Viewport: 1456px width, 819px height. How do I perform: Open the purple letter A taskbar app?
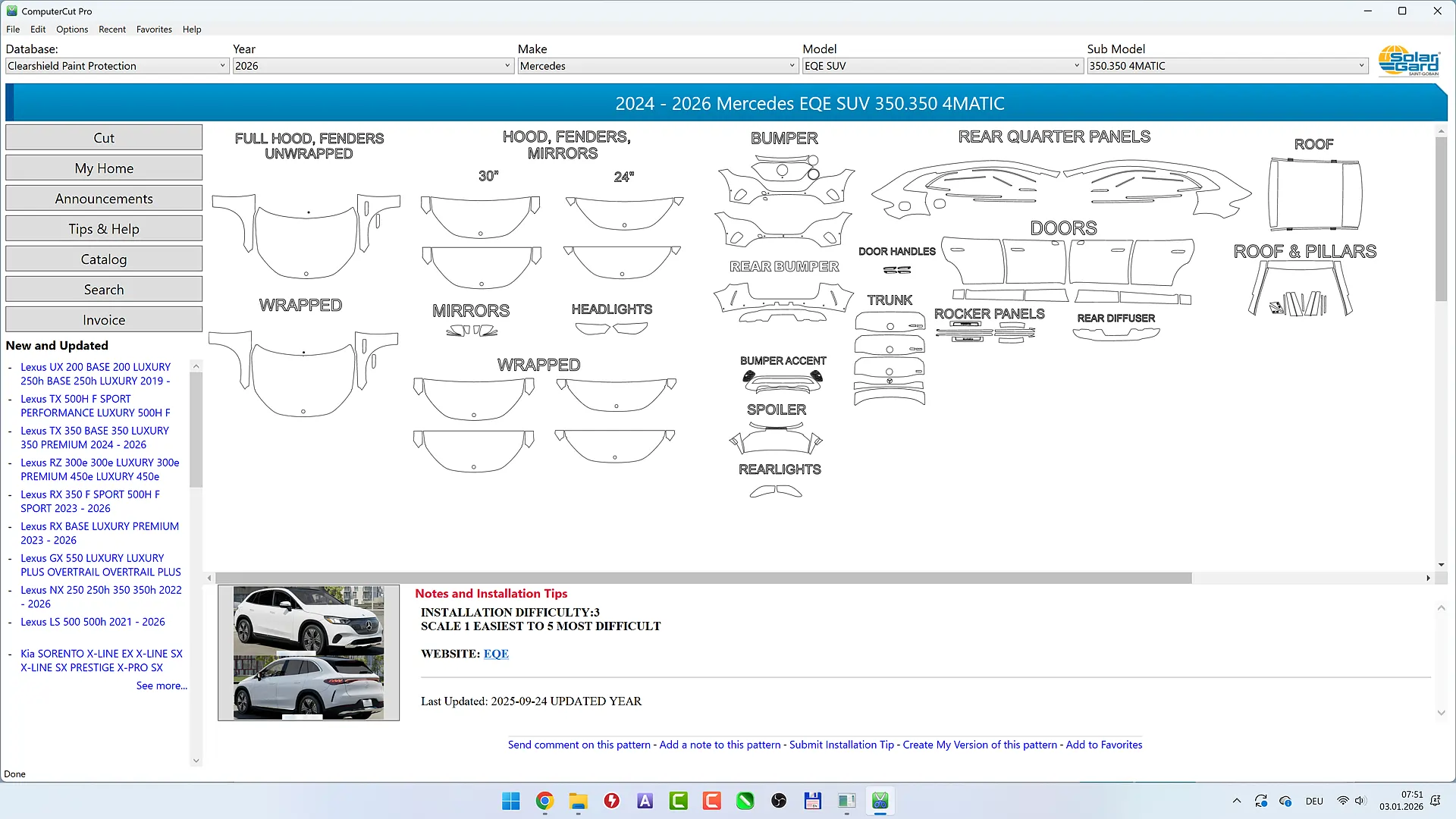[645, 801]
